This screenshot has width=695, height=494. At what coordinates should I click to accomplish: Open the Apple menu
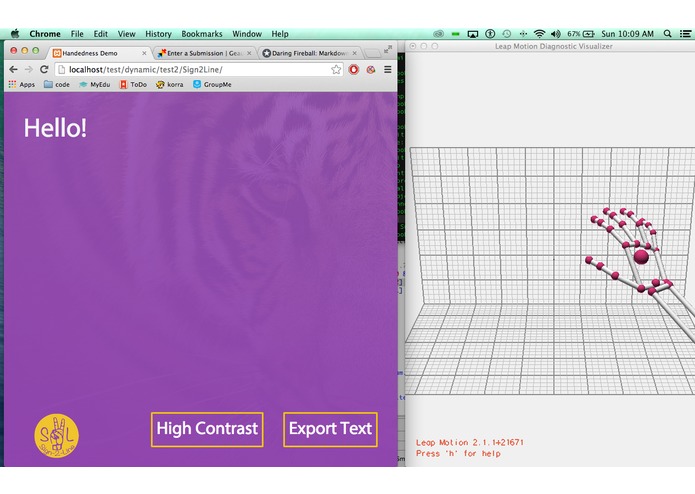[15, 34]
